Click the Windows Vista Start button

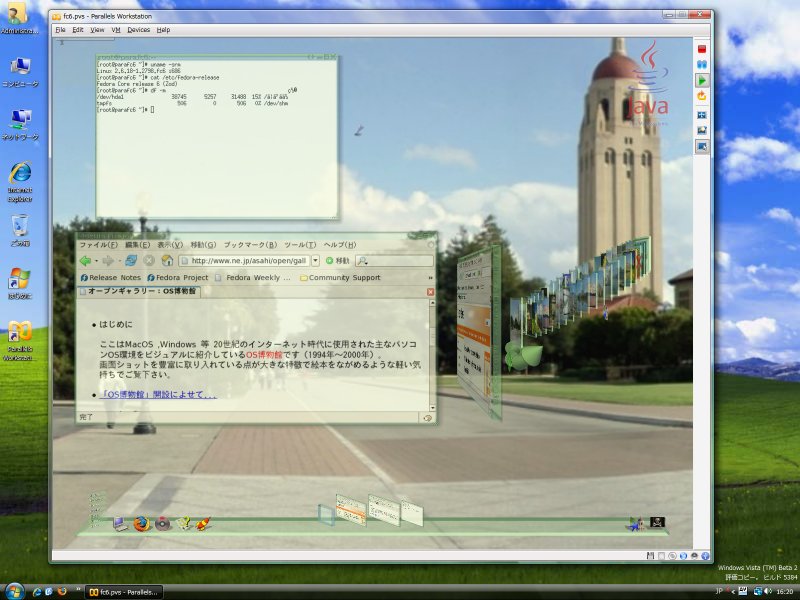(x=14, y=591)
